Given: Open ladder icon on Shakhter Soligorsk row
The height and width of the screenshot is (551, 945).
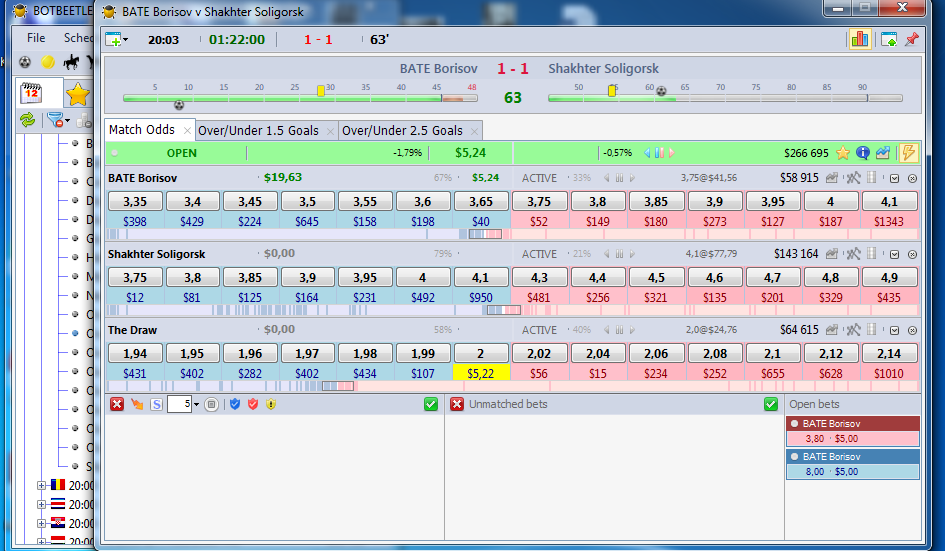Looking at the screenshot, I should [871, 254].
